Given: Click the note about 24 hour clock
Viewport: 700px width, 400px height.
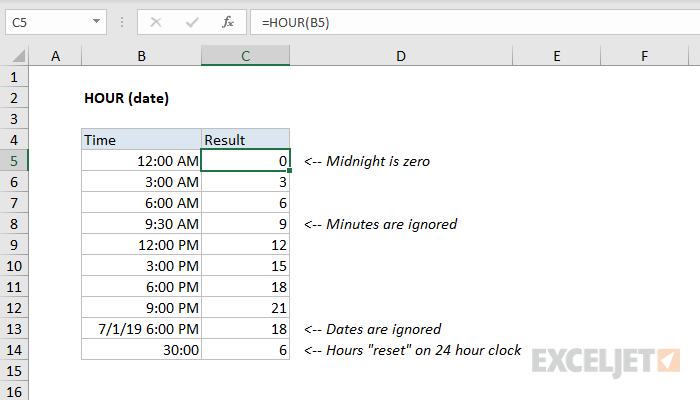Looking at the screenshot, I should tap(412, 350).
